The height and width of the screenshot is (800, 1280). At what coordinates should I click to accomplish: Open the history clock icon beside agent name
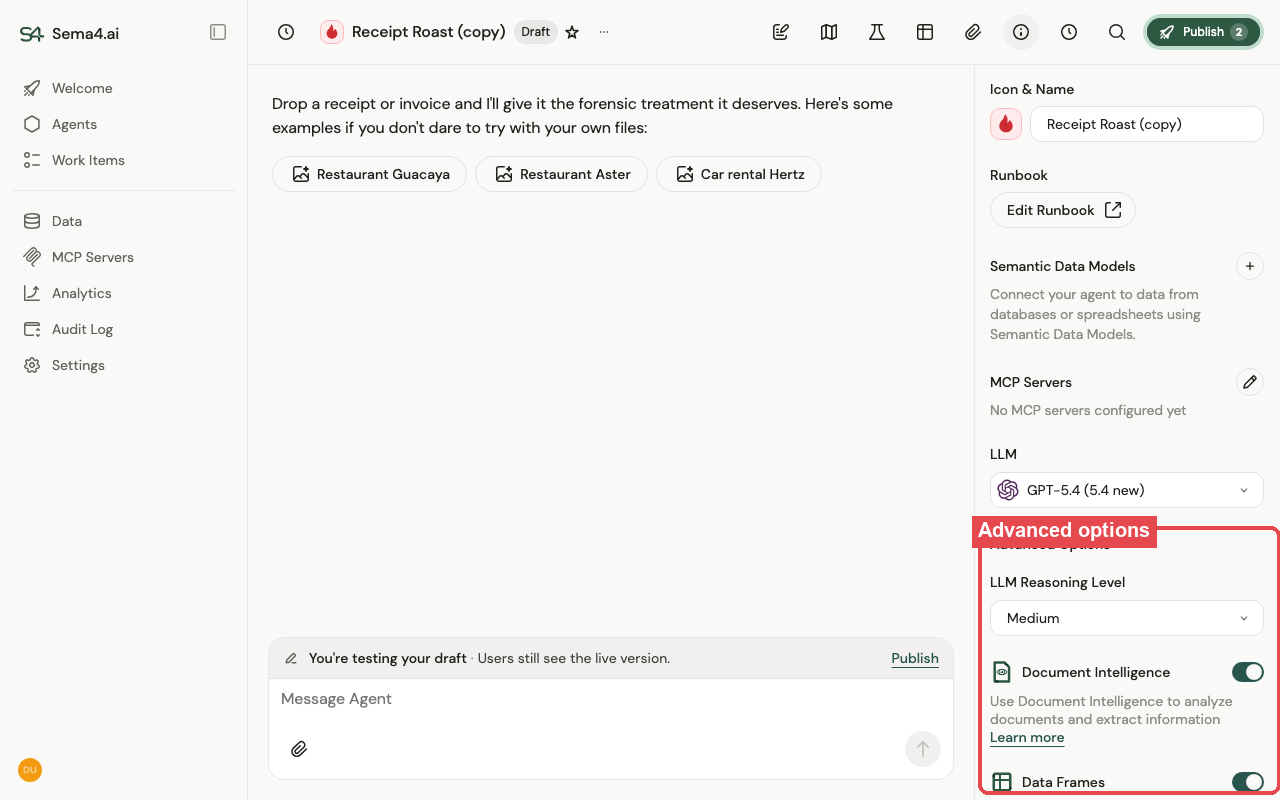point(286,32)
